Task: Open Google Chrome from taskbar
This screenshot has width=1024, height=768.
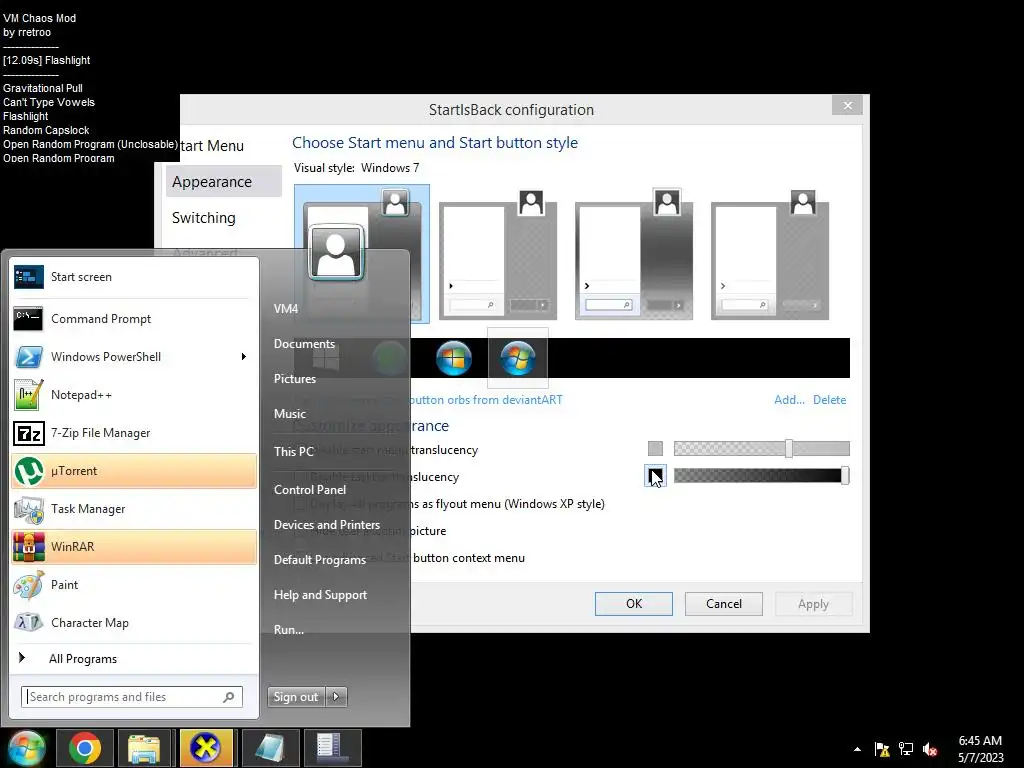Action: [85, 748]
